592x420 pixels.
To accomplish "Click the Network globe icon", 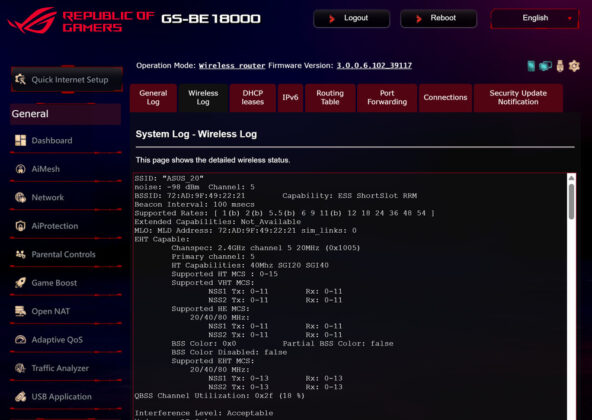I will (x=20, y=197).
